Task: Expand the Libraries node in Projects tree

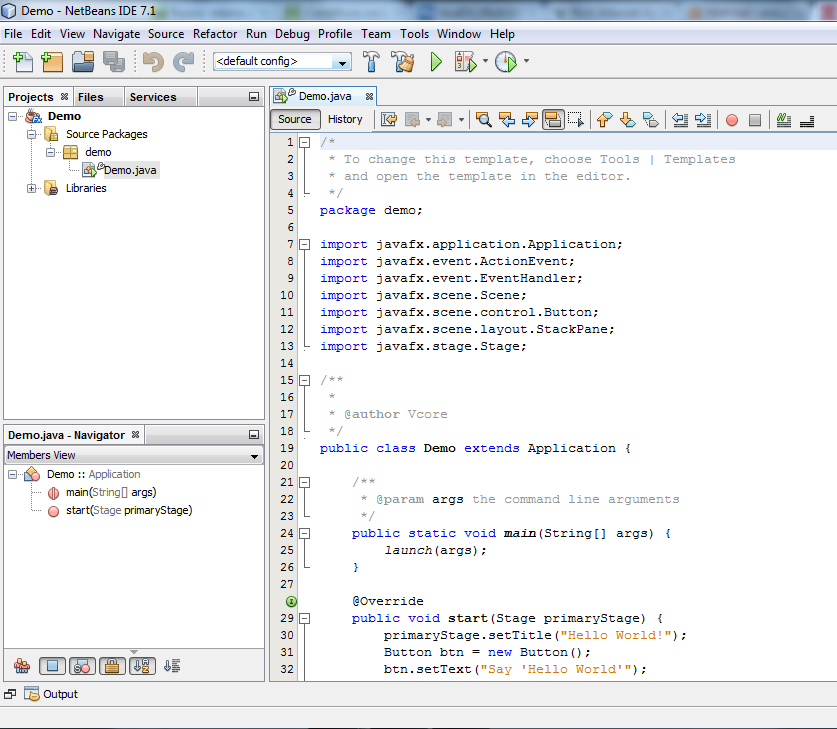Action: click(31, 188)
